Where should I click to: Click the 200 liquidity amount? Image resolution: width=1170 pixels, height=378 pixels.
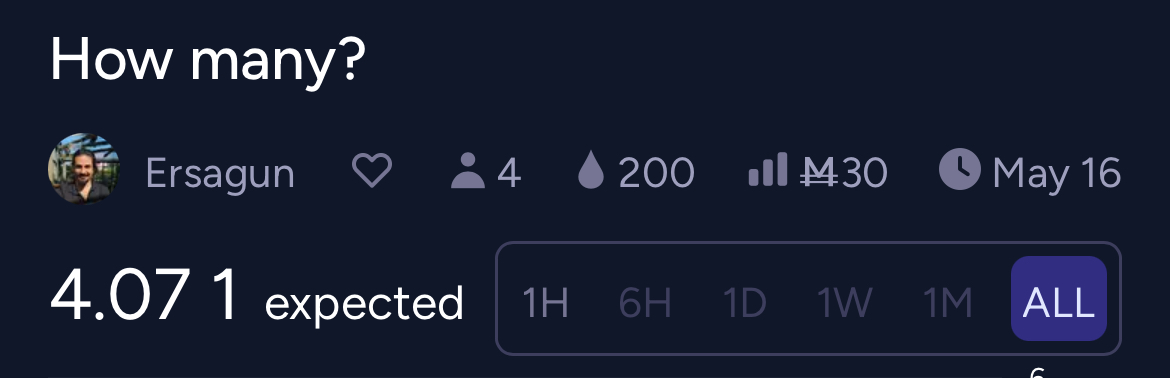pos(657,172)
